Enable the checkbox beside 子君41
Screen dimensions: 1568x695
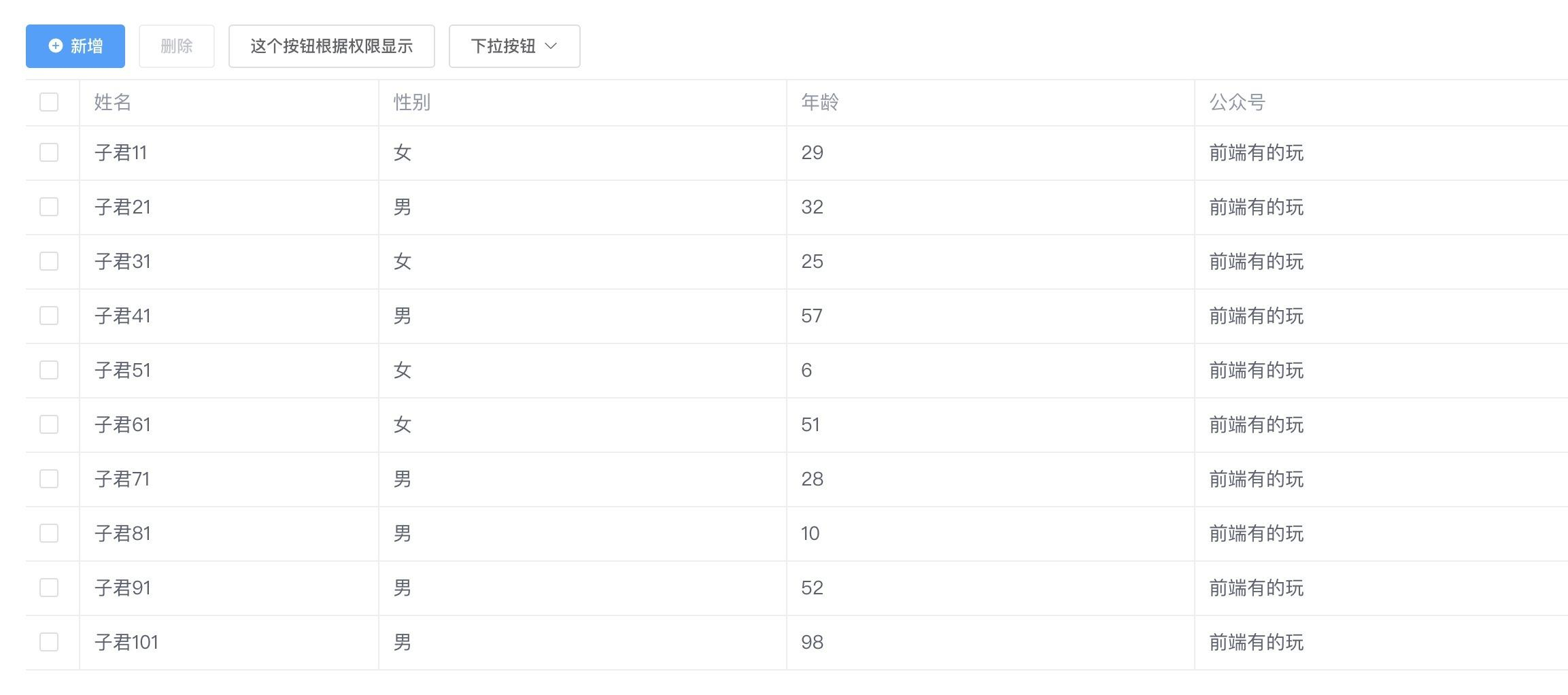point(49,316)
